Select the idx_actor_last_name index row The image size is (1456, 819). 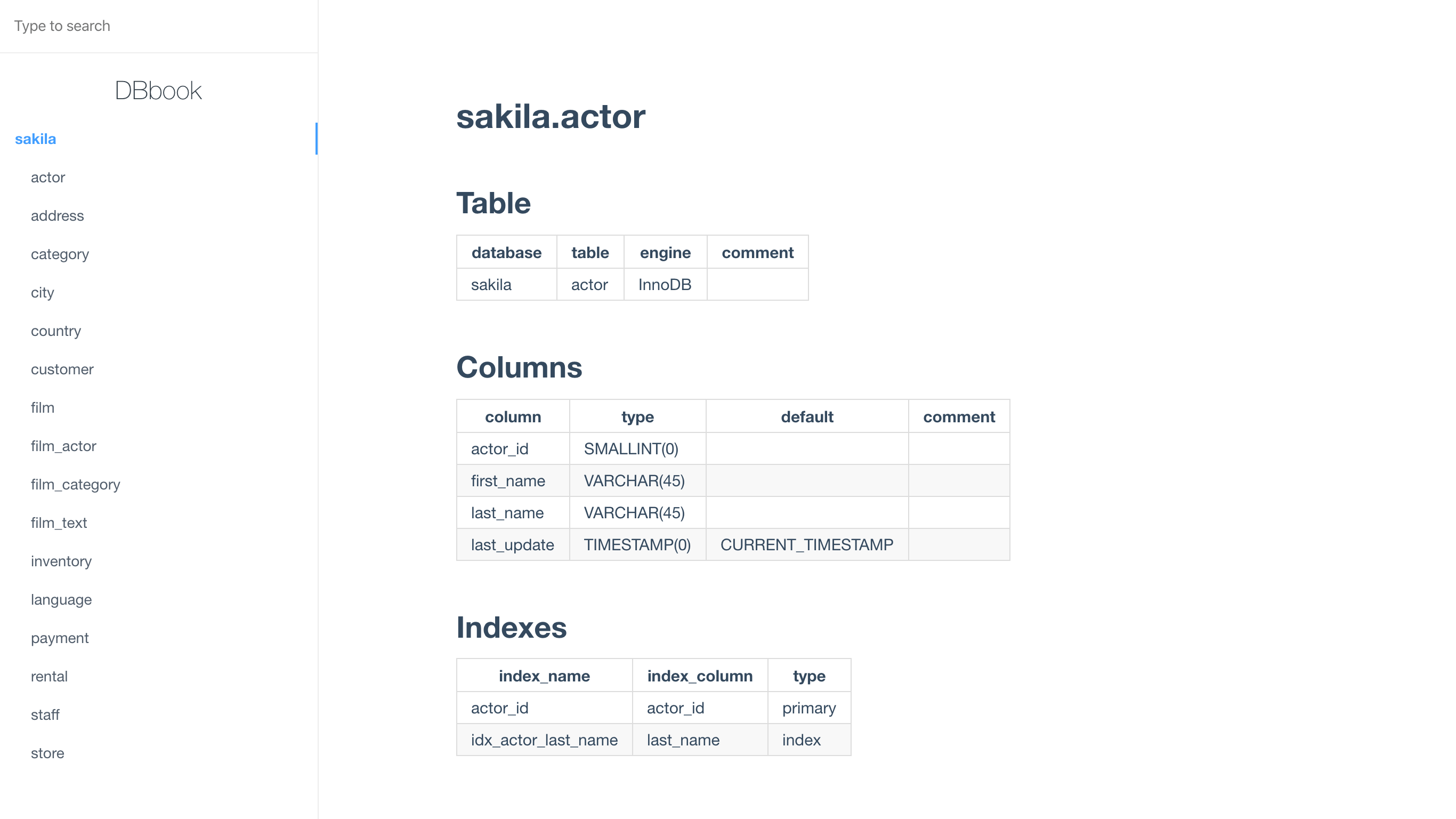tap(543, 739)
